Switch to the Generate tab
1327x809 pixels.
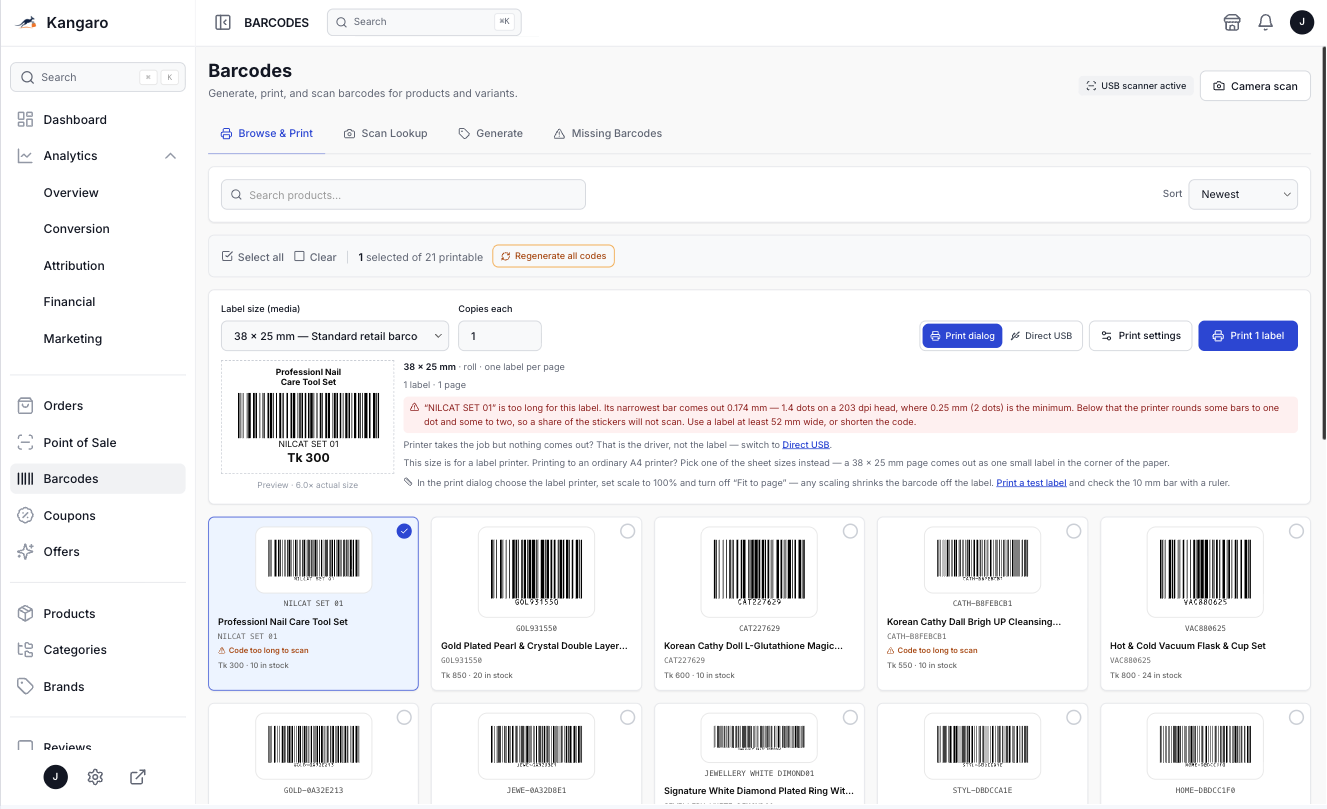(490, 133)
